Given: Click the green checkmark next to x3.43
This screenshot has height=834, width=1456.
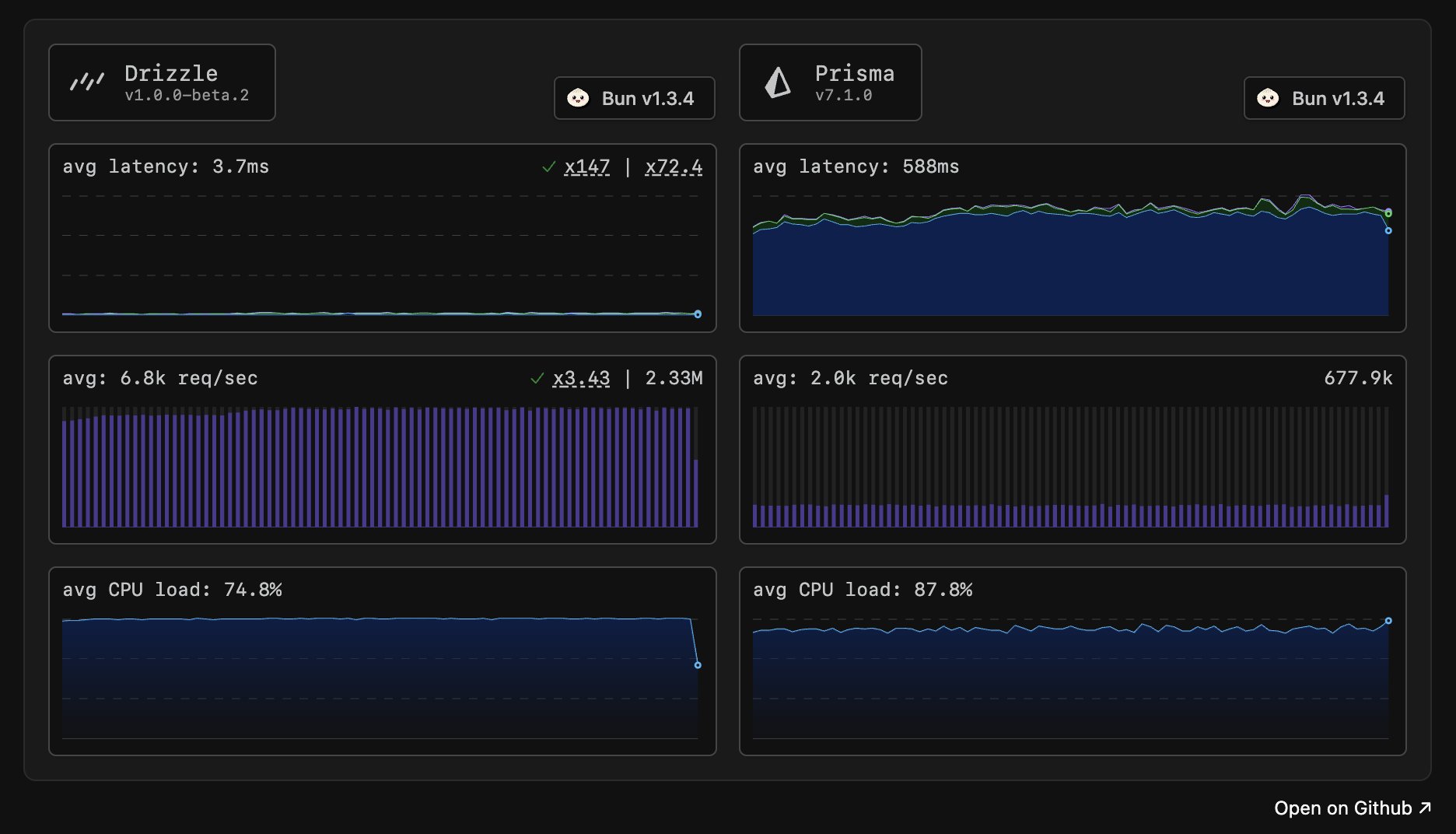Looking at the screenshot, I should (537, 378).
